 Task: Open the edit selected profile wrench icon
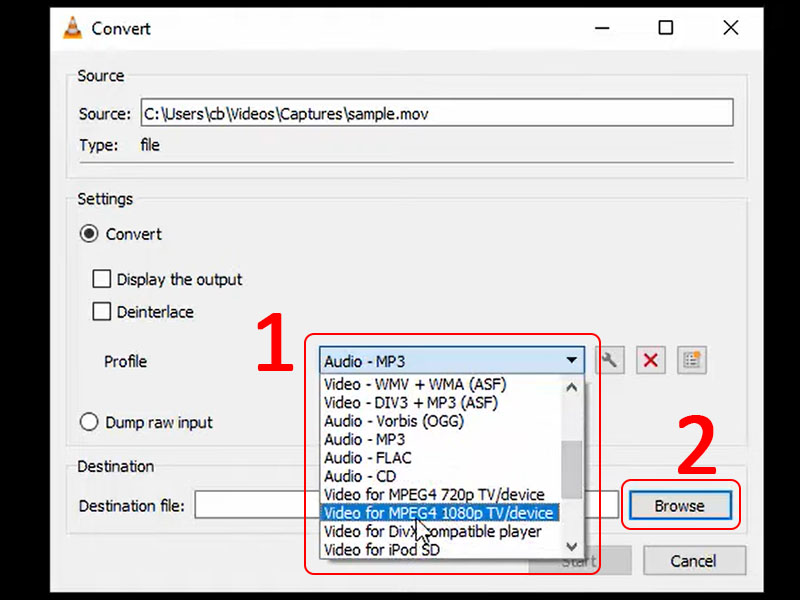[610, 360]
